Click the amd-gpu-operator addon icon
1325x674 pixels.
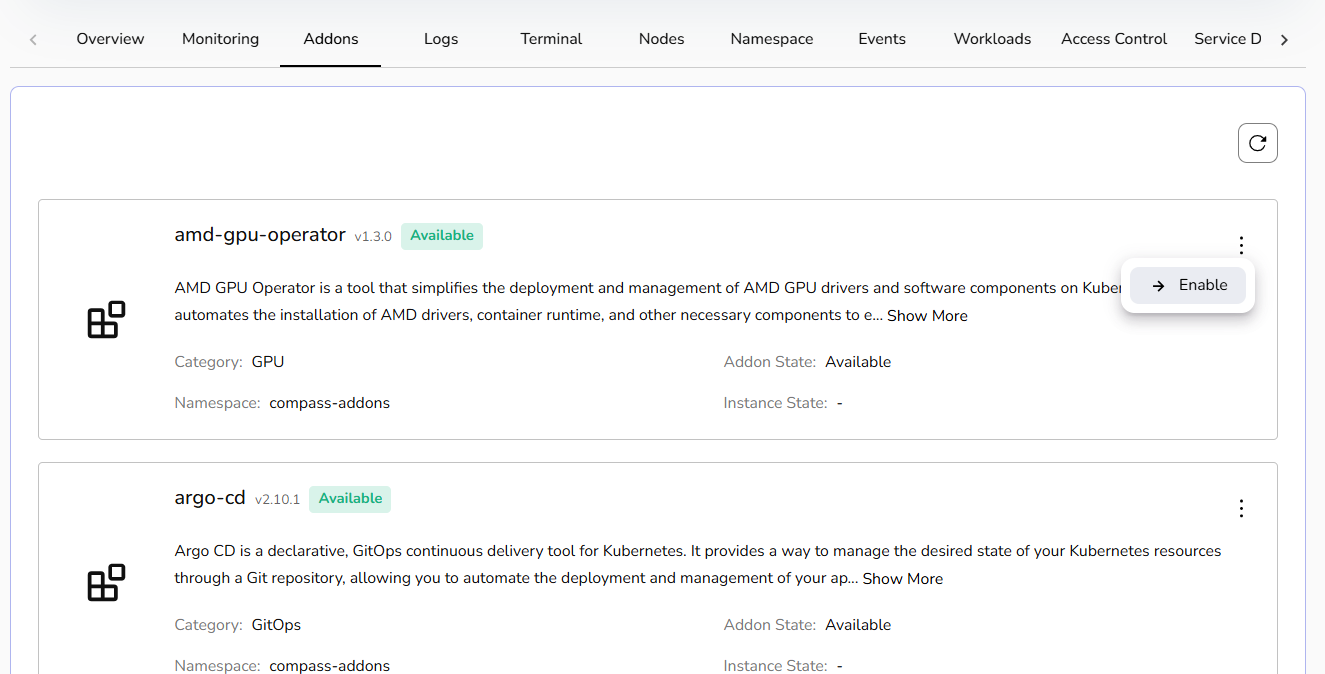[106, 319]
